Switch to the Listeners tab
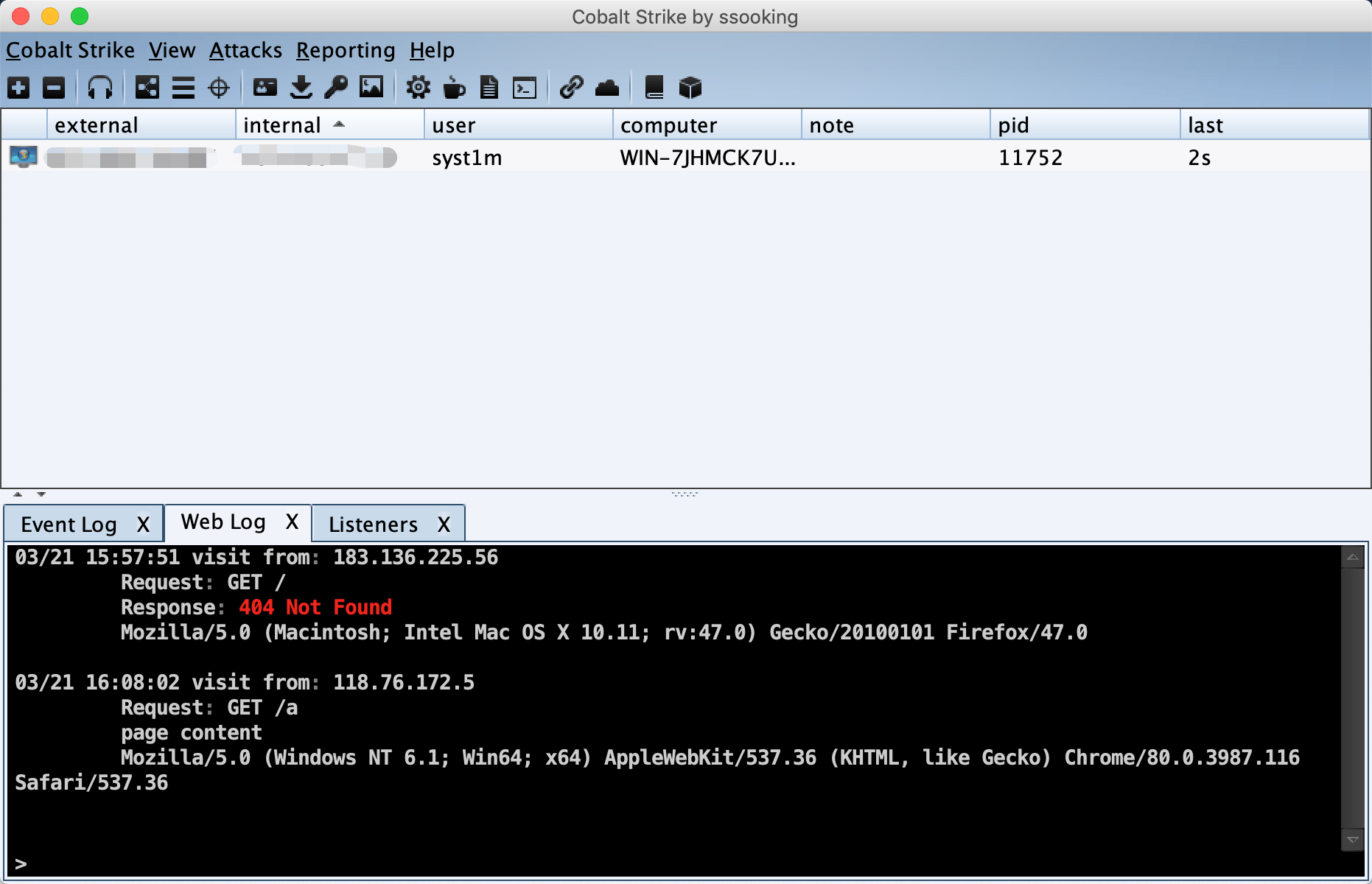Viewport: 1372px width, 884px height. pos(373,525)
